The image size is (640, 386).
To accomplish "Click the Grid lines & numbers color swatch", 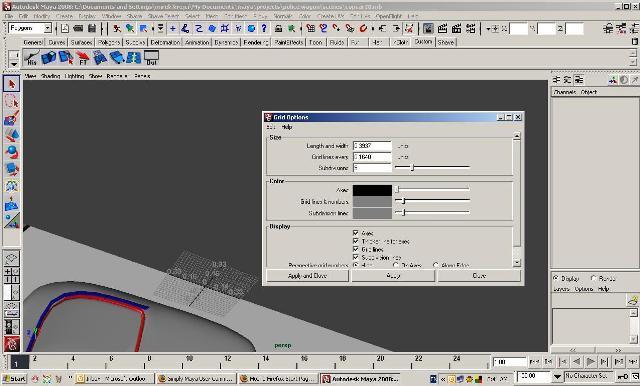I will pos(372,201).
